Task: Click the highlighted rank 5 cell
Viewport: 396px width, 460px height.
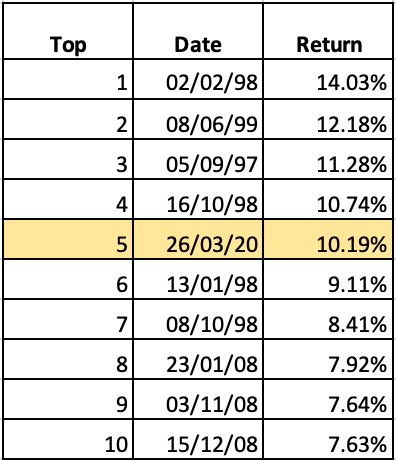Action: (68, 239)
